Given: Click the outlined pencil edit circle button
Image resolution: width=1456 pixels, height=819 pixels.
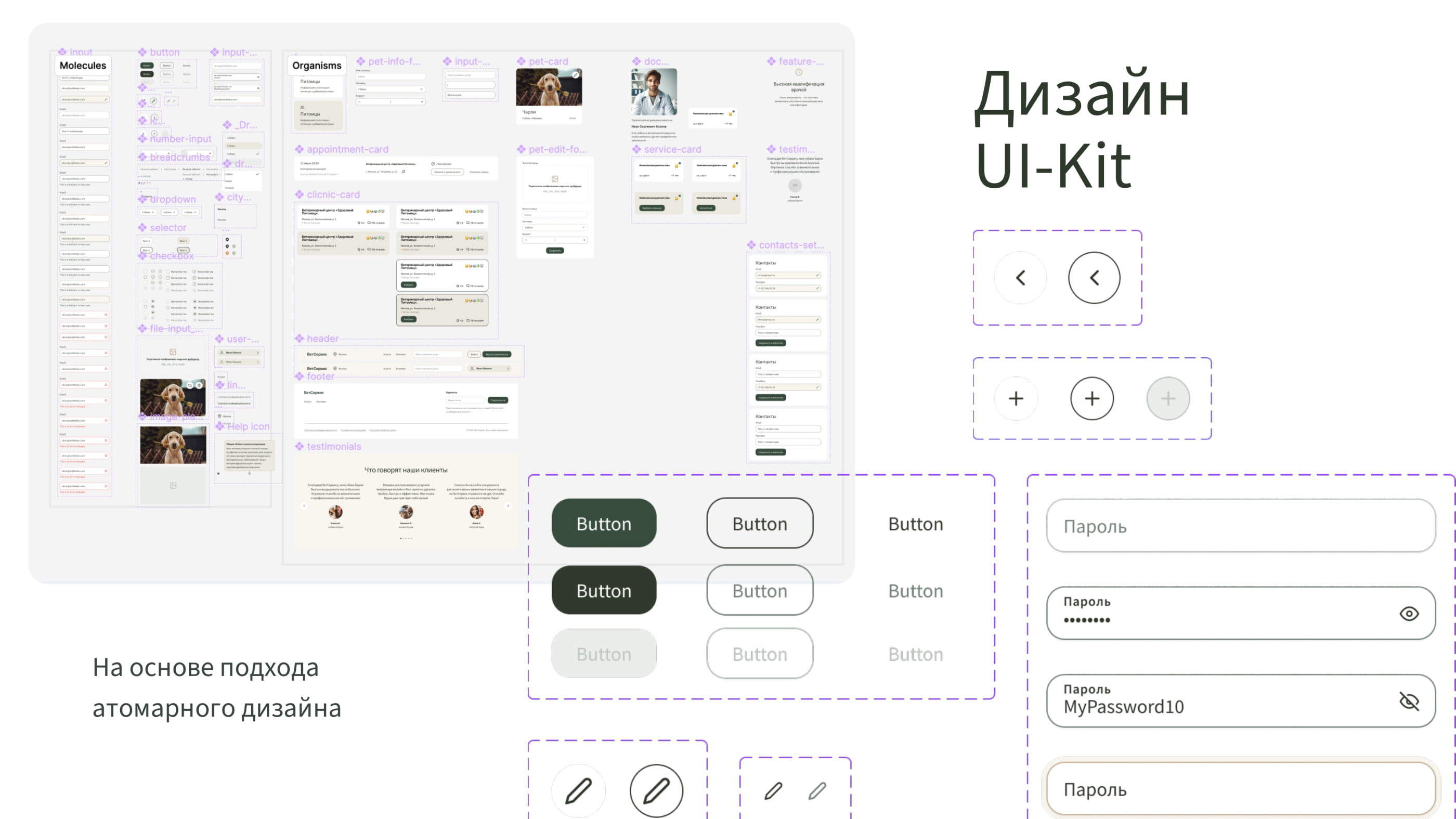Looking at the screenshot, I should click(x=656, y=790).
